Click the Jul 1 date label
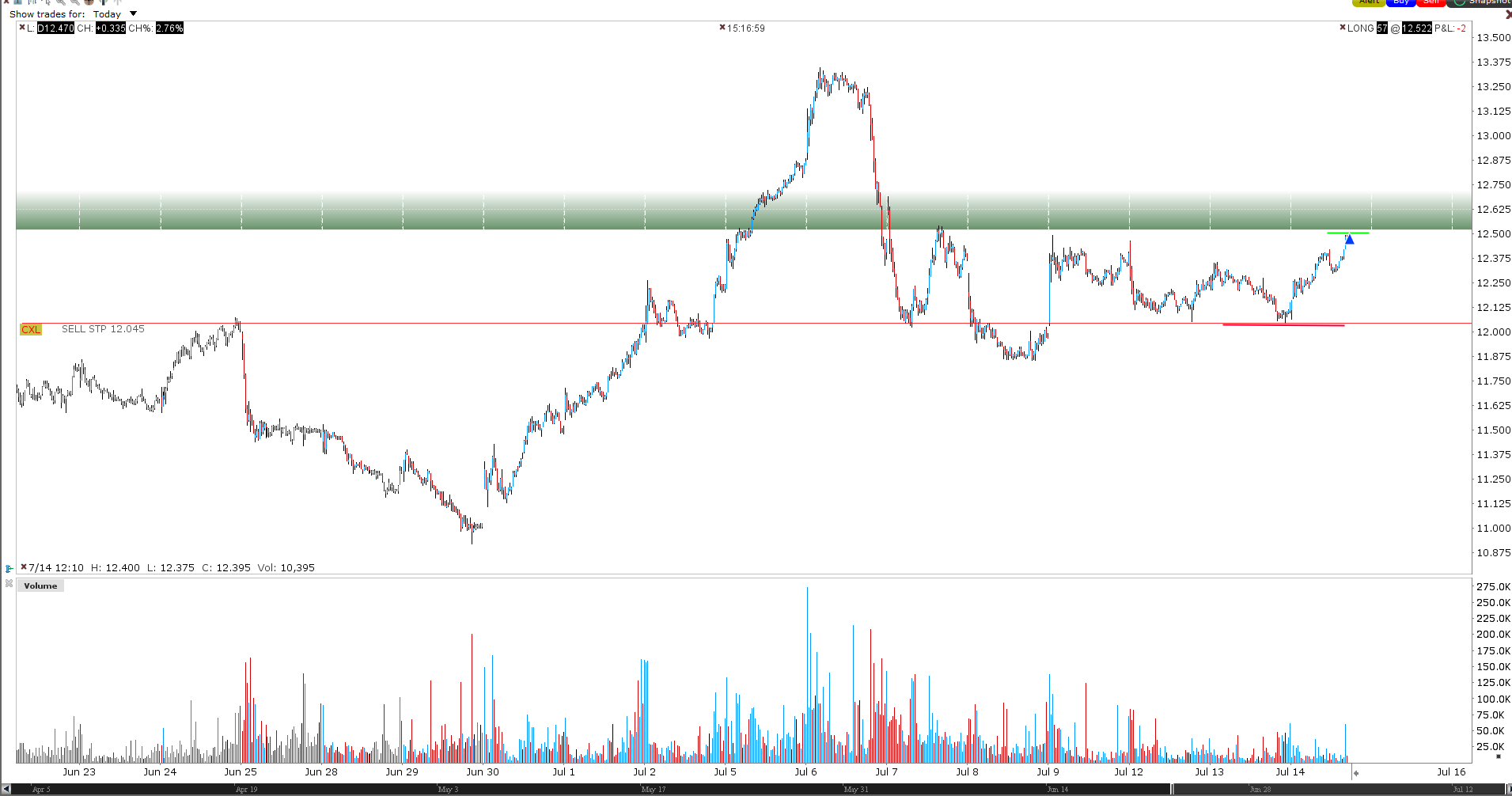Image resolution: width=1512 pixels, height=796 pixels. tap(564, 771)
